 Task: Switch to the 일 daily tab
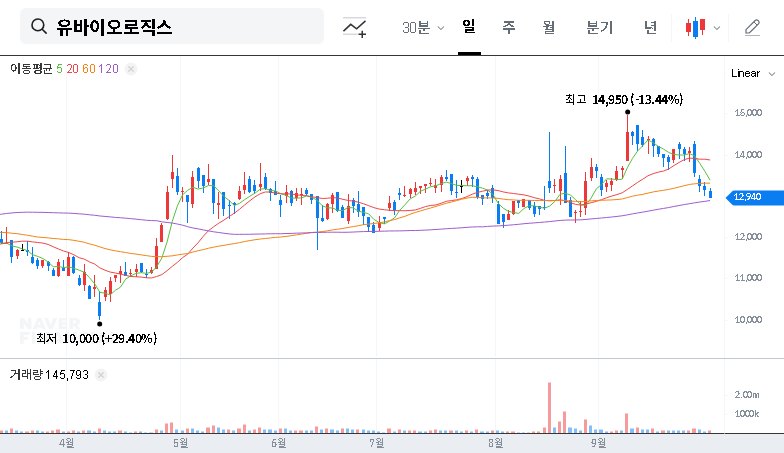click(468, 27)
